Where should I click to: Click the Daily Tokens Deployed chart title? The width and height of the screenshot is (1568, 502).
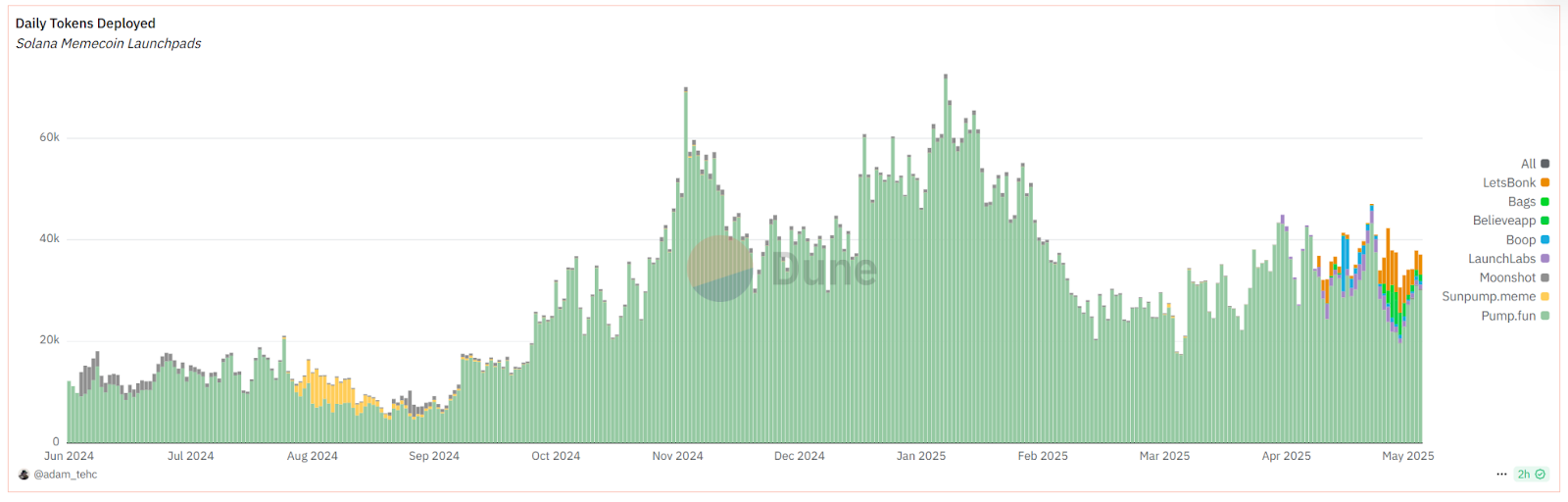click(x=85, y=24)
